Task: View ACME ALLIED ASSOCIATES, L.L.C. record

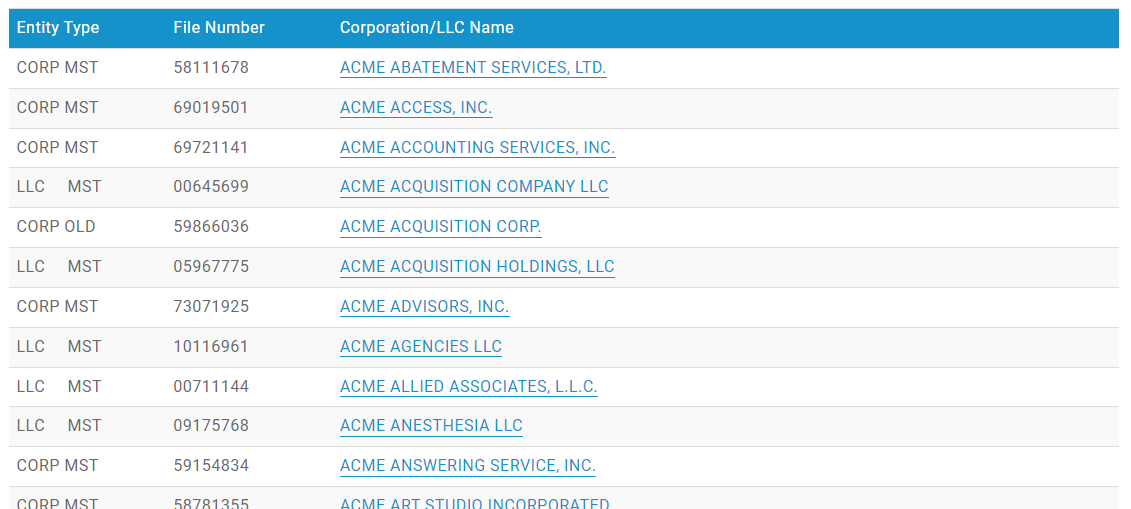Action: point(468,387)
